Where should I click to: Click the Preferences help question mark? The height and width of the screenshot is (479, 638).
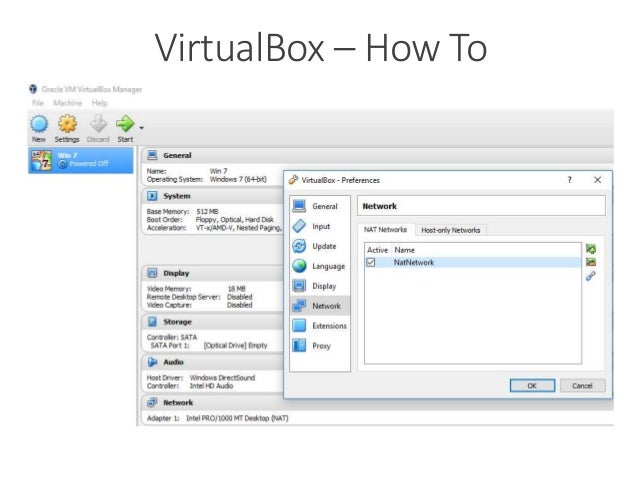pos(570,179)
